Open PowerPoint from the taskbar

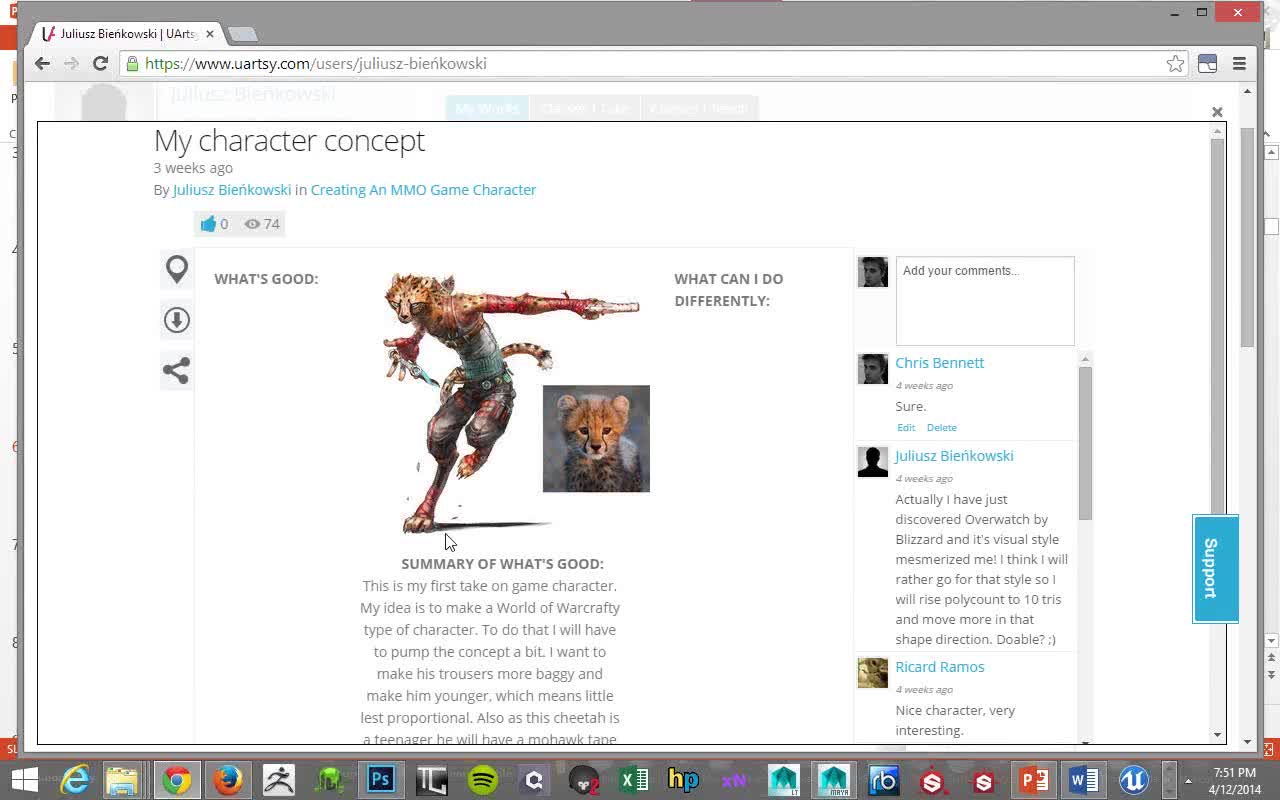pyautogui.click(x=1033, y=780)
